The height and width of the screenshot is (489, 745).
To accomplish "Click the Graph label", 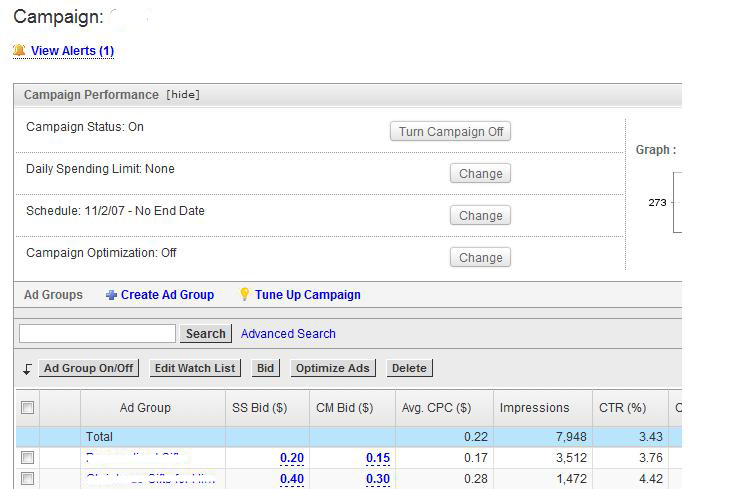I will tap(656, 150).
